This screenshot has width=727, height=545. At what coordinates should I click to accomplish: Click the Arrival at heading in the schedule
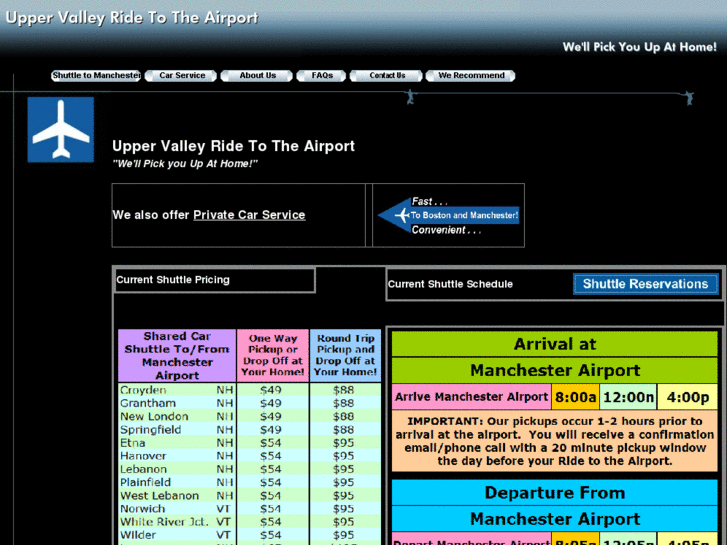click(x=555, y=344)
